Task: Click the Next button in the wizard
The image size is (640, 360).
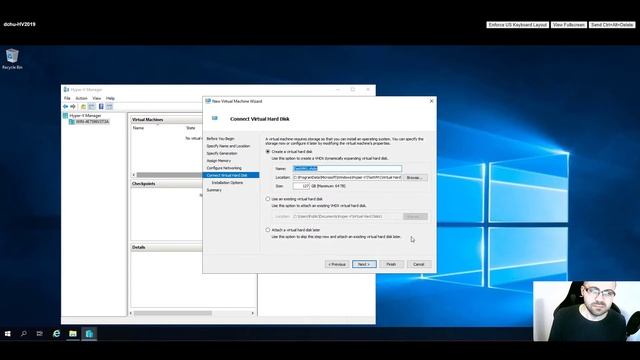Action: click(x=364, y=264)
